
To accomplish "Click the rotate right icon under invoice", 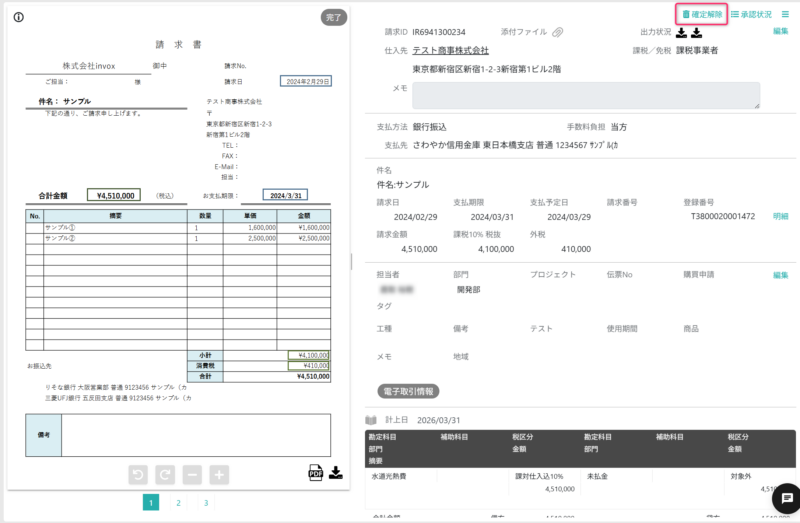I will pyautogui.click(x=165, y=475).
